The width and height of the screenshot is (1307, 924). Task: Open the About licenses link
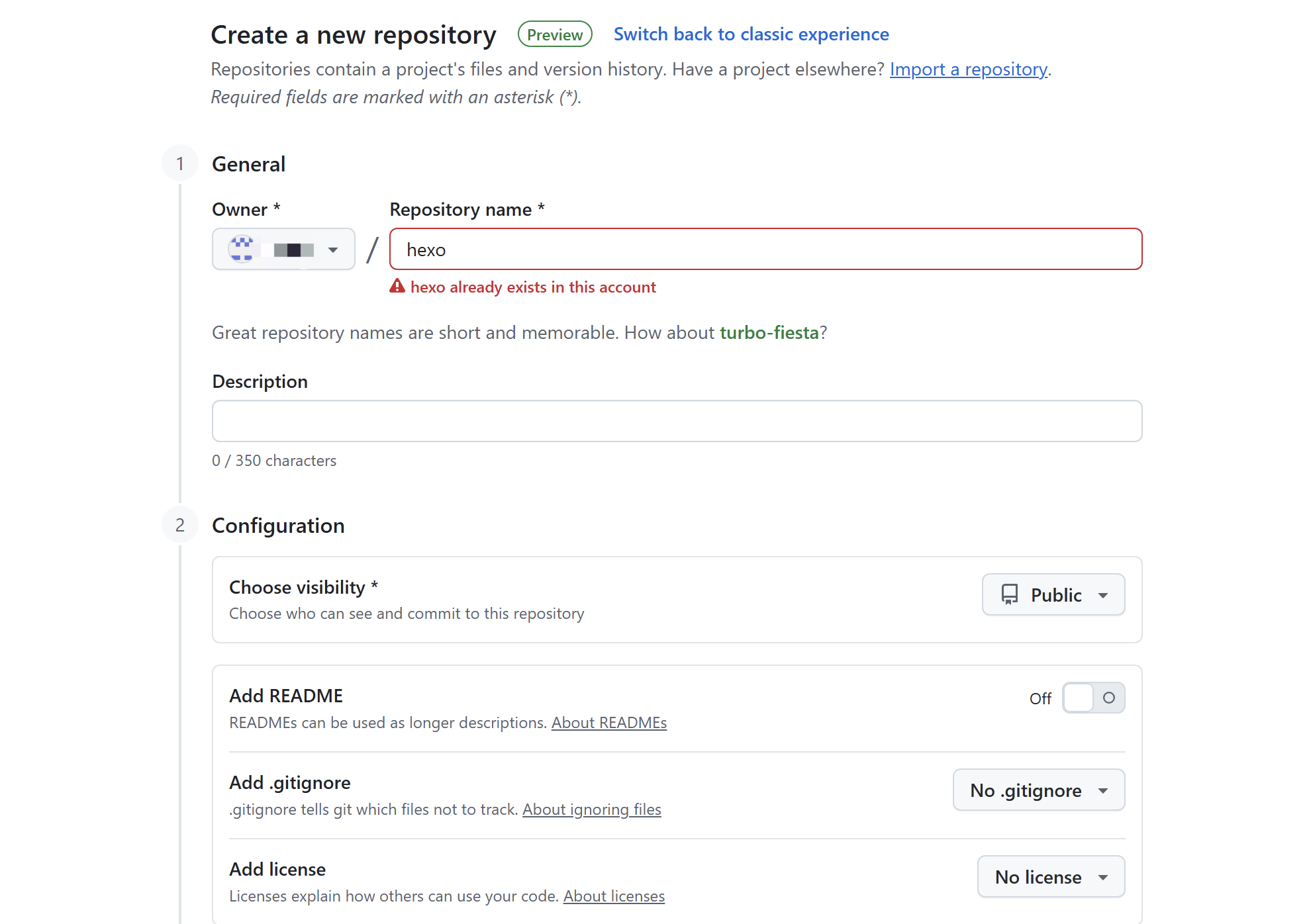pyautogui.click(x=613, y=896)
